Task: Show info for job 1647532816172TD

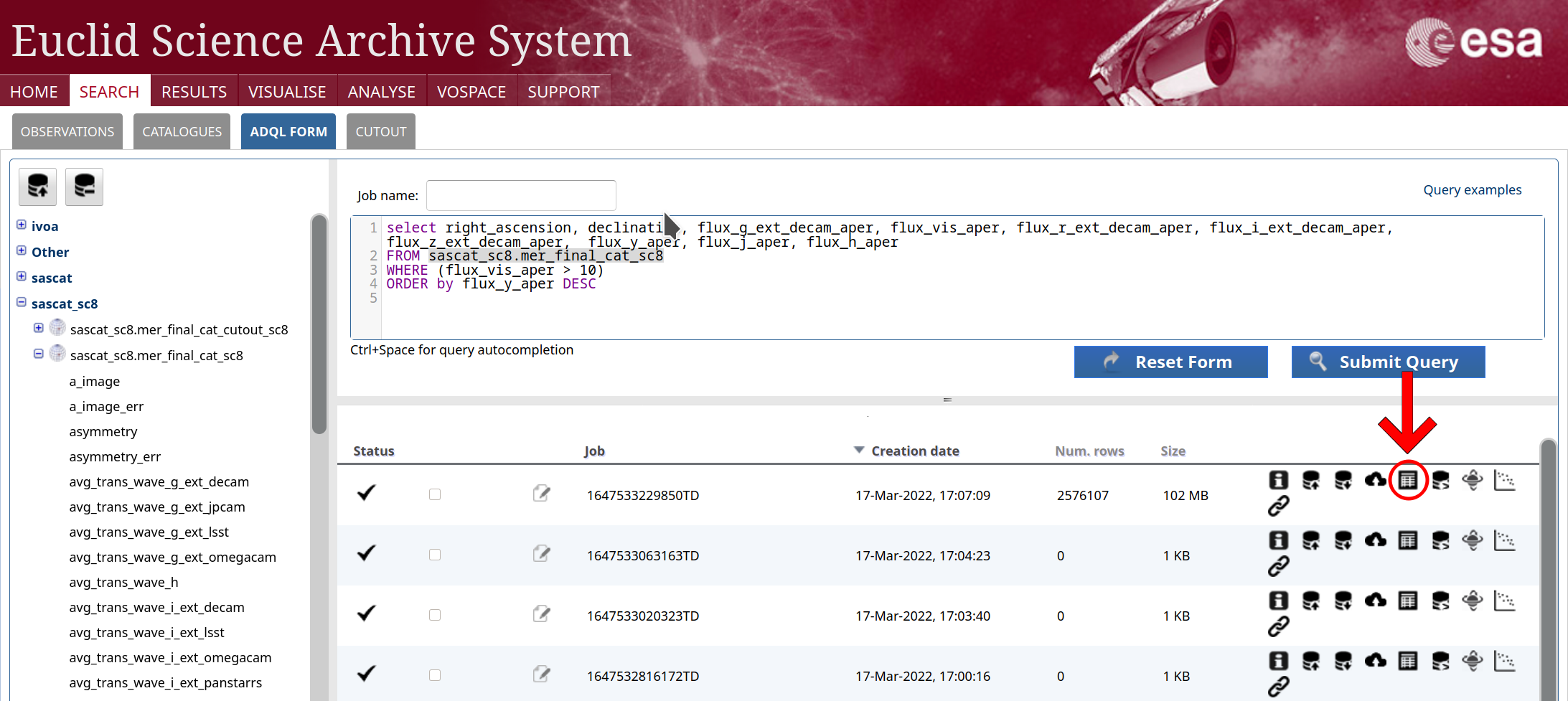Action: click(1278, 661)
